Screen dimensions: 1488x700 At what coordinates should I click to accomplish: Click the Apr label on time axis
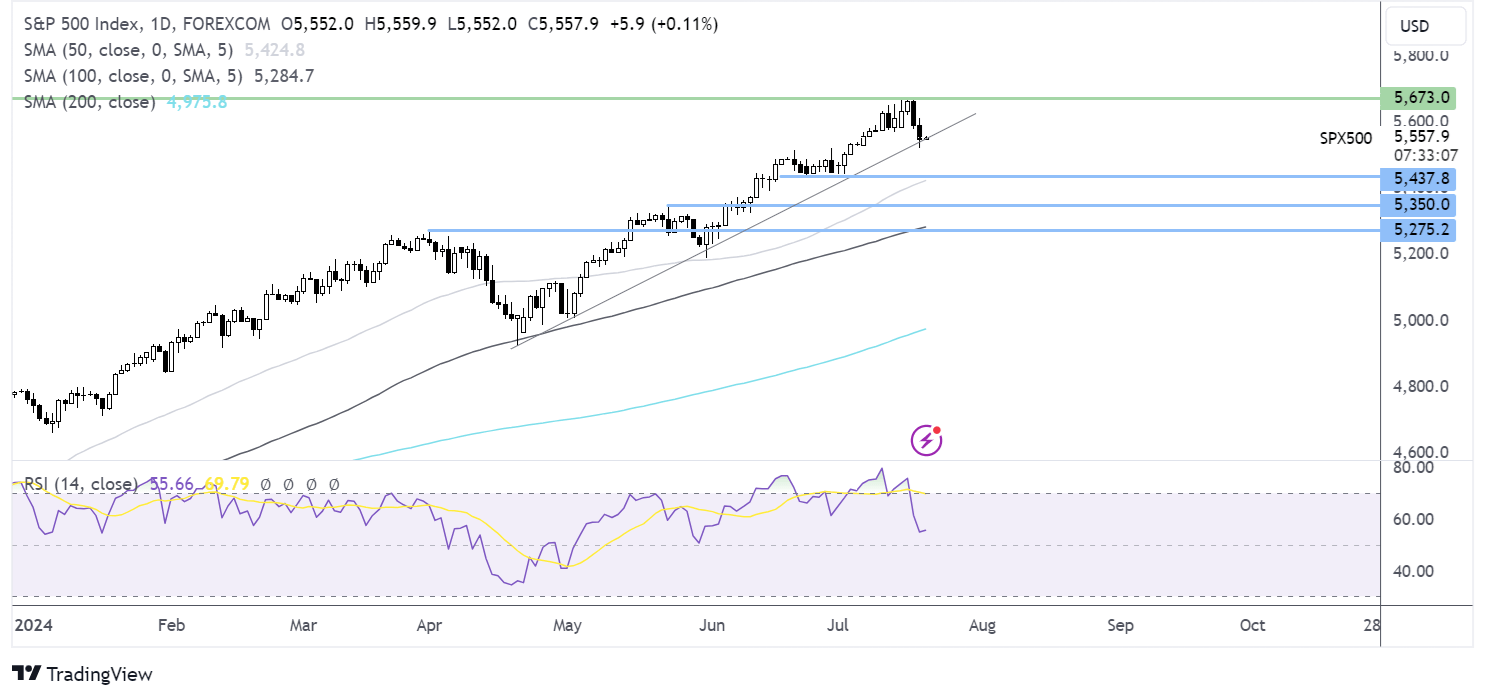pyautogui.click(x=430, y=625)
